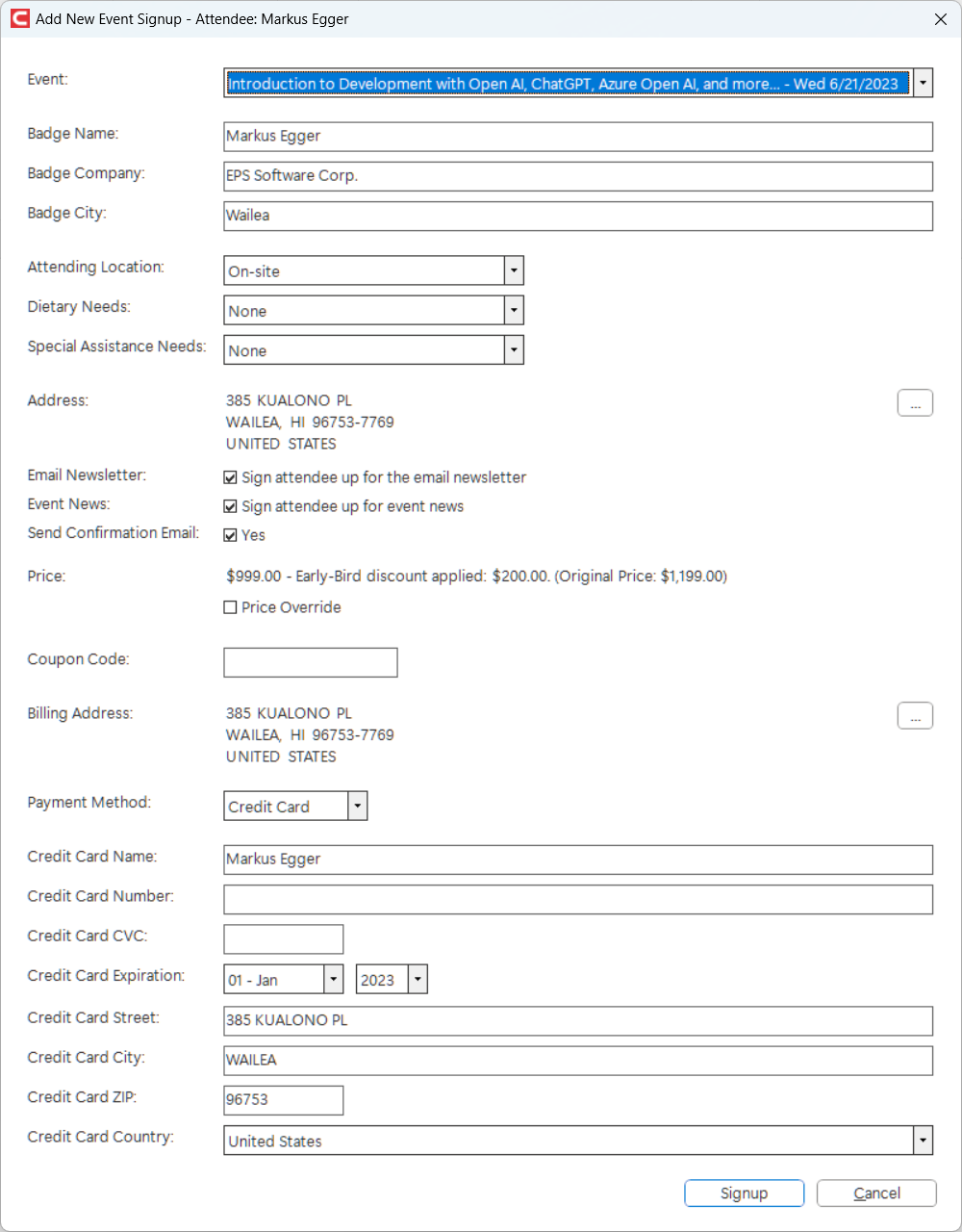962x1232 pixels.
Task: Open the expiration month dropdown
Action: pyautogui.click(x=334, y=979)
